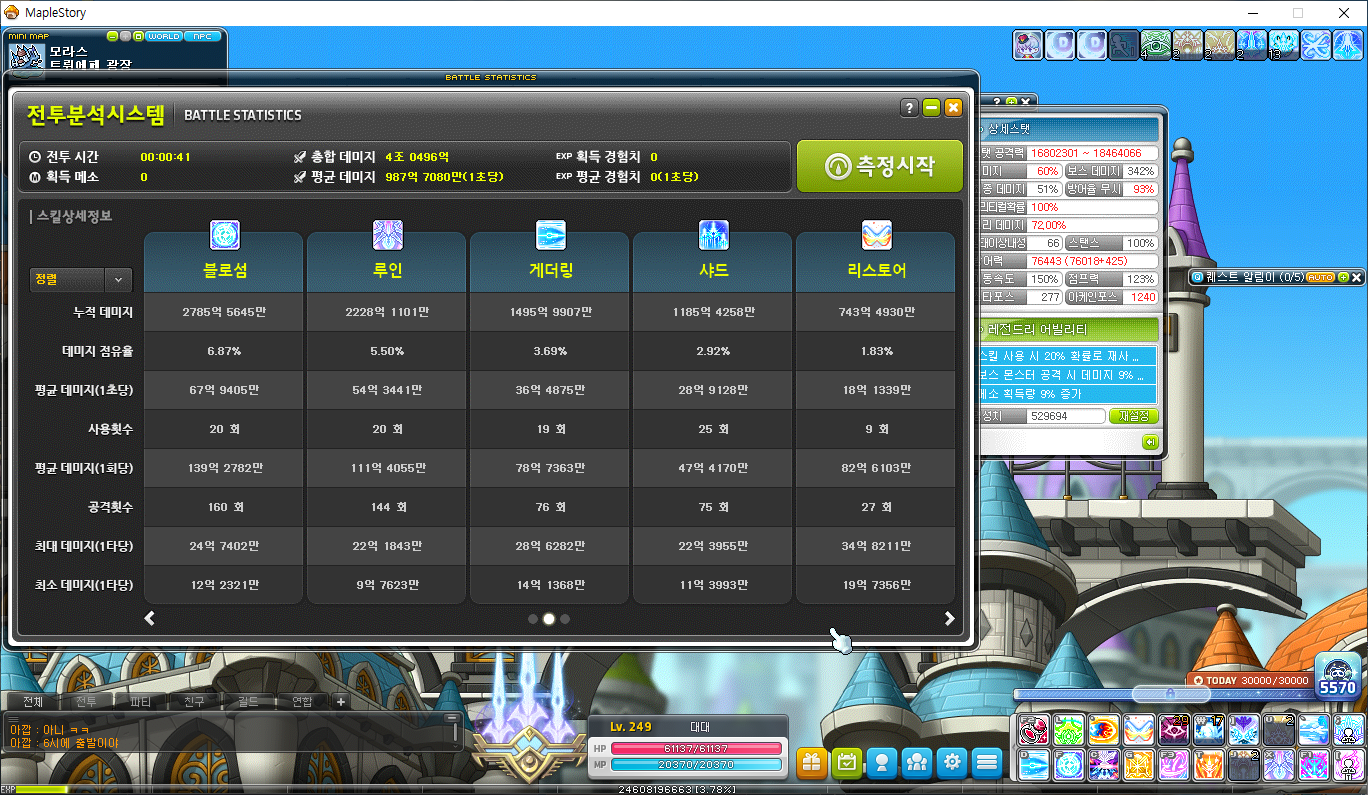The width and height of the screenshot is (1368, 795).
Task: Select the 게더링 skill icon
Action: pyautogui.click(x=549, y=235)
